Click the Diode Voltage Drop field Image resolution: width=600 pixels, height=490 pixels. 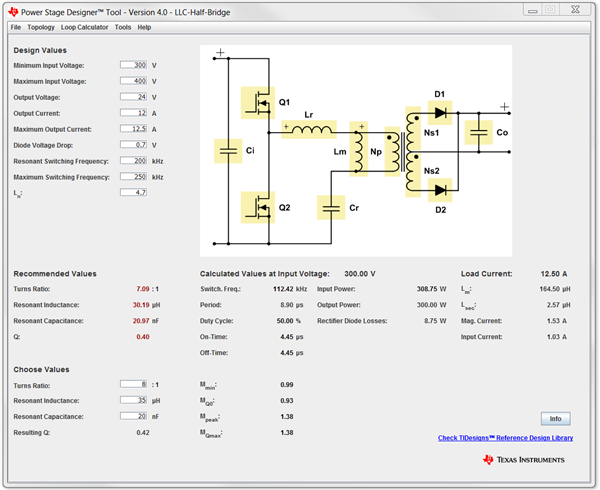(134, 145)
